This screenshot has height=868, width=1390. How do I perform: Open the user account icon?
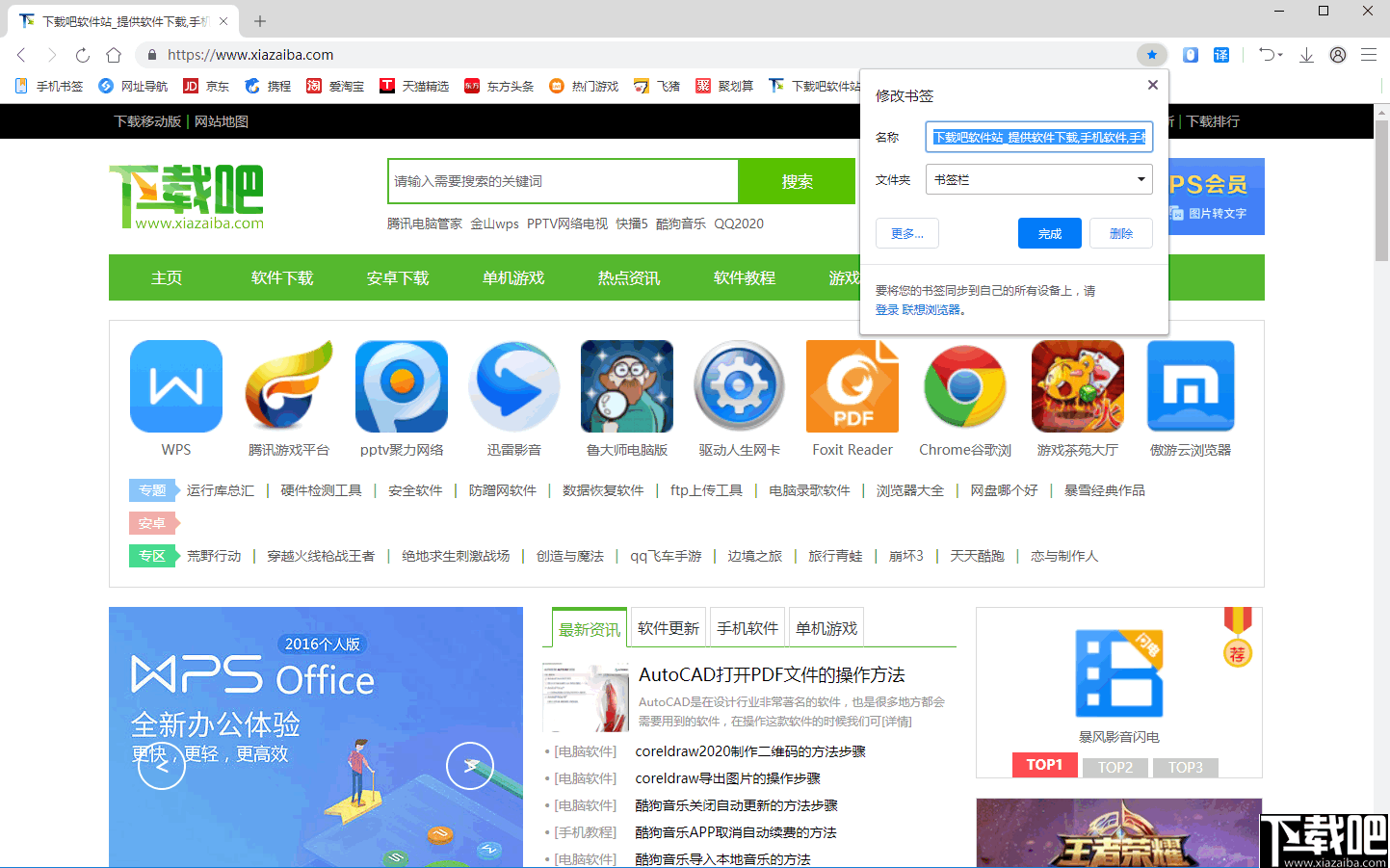(x=1338, y=55)
